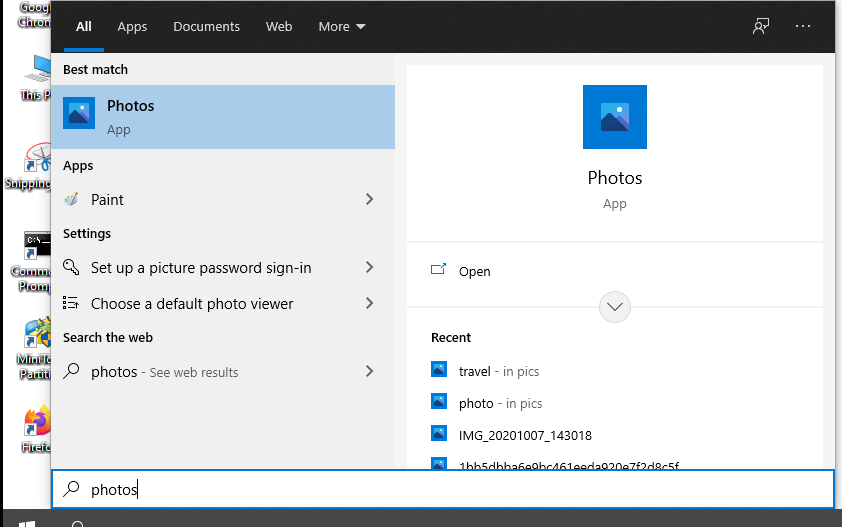This screenshot has height=527, width=842.
Task: Expand the Paint result arrow
Action: tap(369, 199)
